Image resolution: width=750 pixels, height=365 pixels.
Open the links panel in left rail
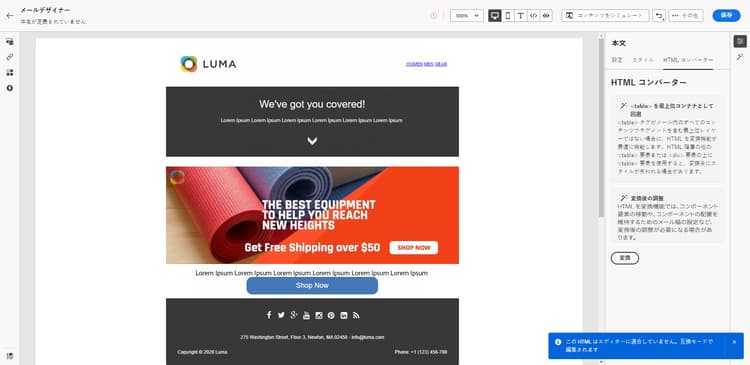pyautogui.click(x=10, y=57)
